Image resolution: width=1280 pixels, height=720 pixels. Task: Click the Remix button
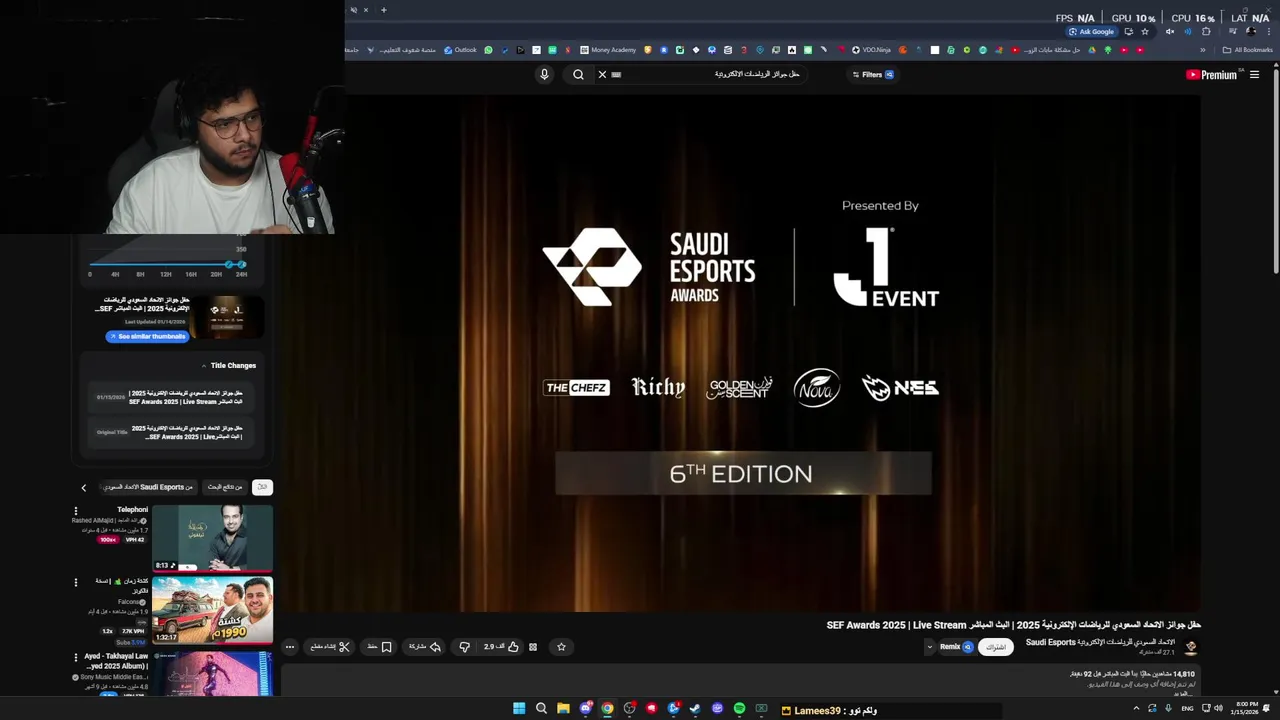[x=956, y=647]
